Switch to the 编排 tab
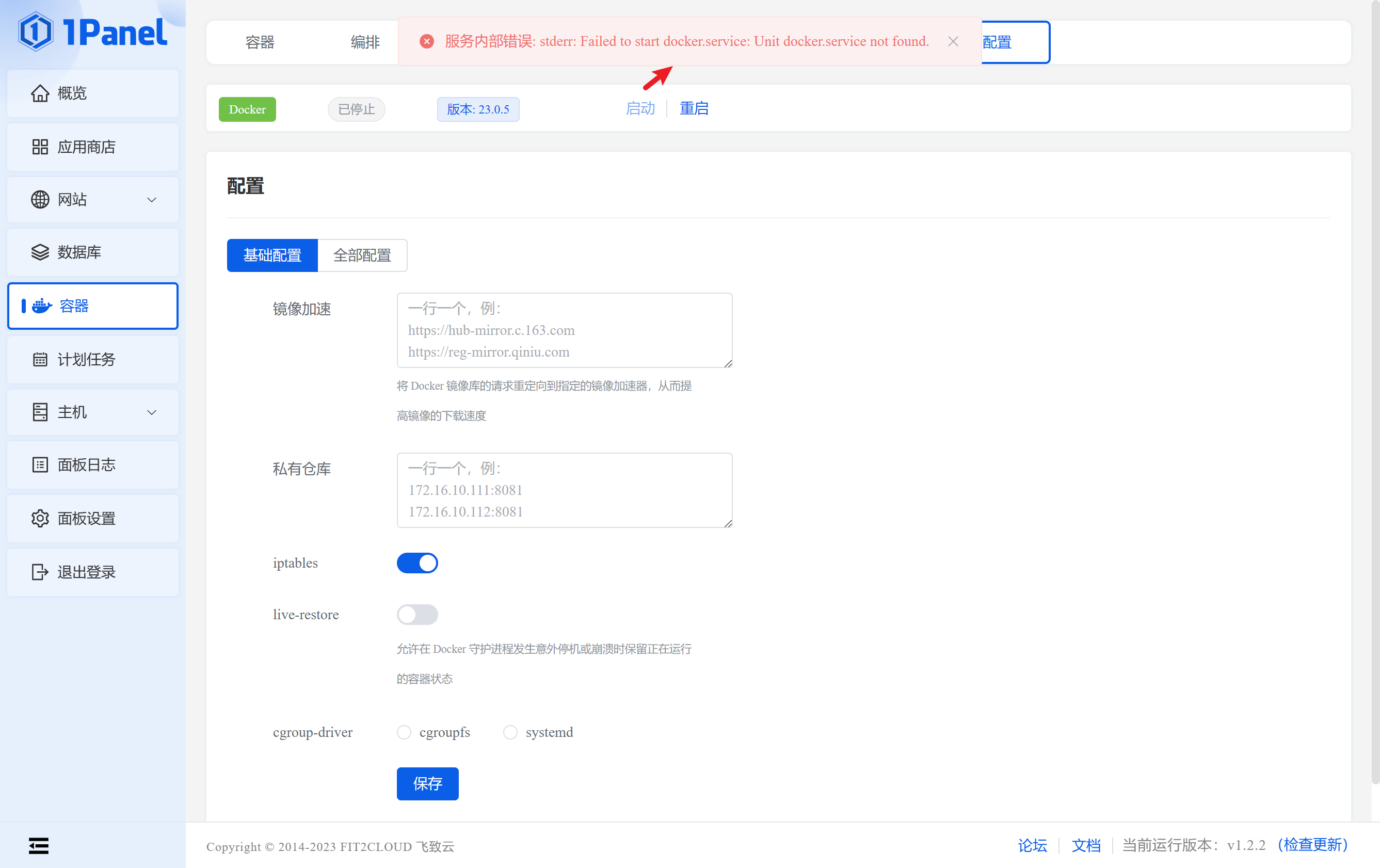The height and width of the screenshot is (868, 1380). (x=365, y=42)
